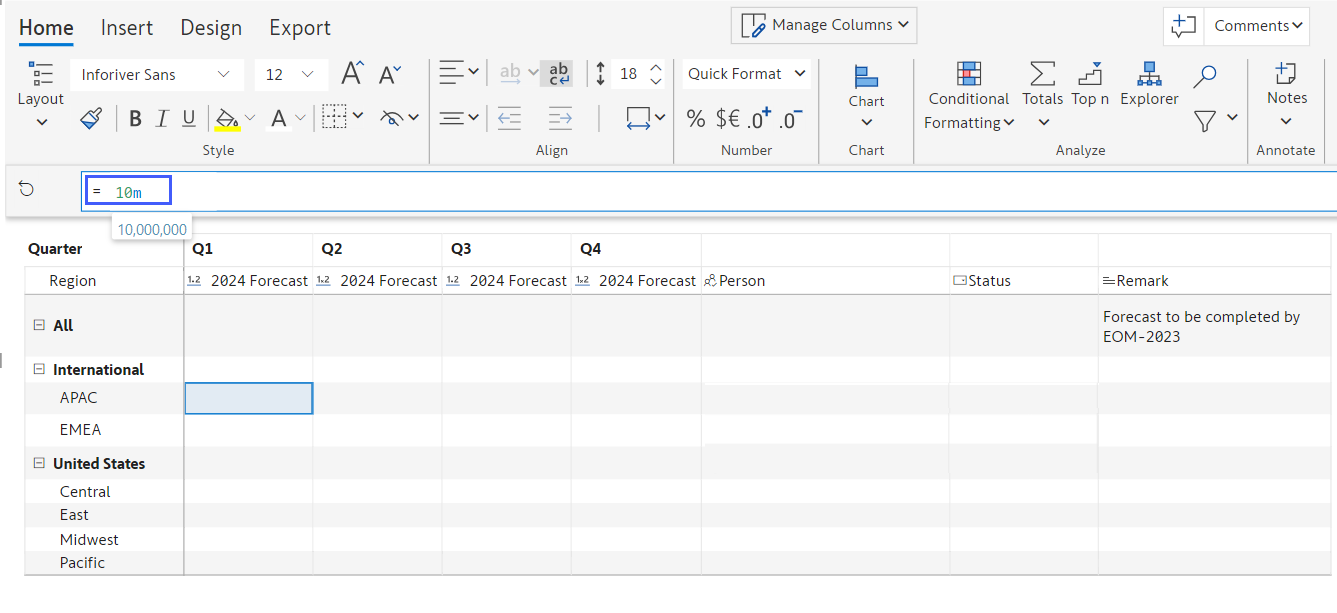Open the Inforiver Sans font dropdown
Image resolution: width=1337 pixels, height=613 pixels.
tap(155, 75)
